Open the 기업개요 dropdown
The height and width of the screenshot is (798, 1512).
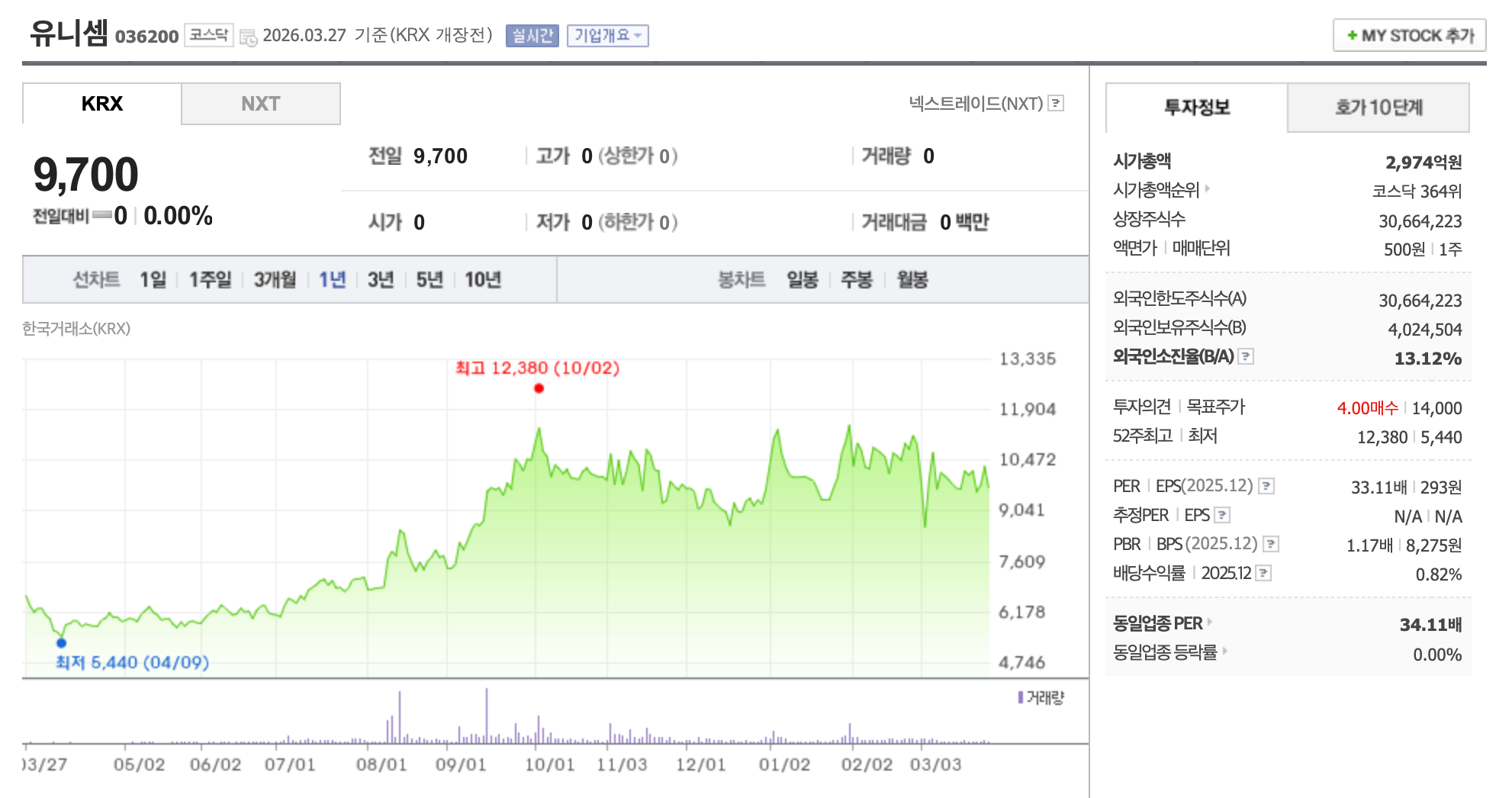[x=608, y=36]
